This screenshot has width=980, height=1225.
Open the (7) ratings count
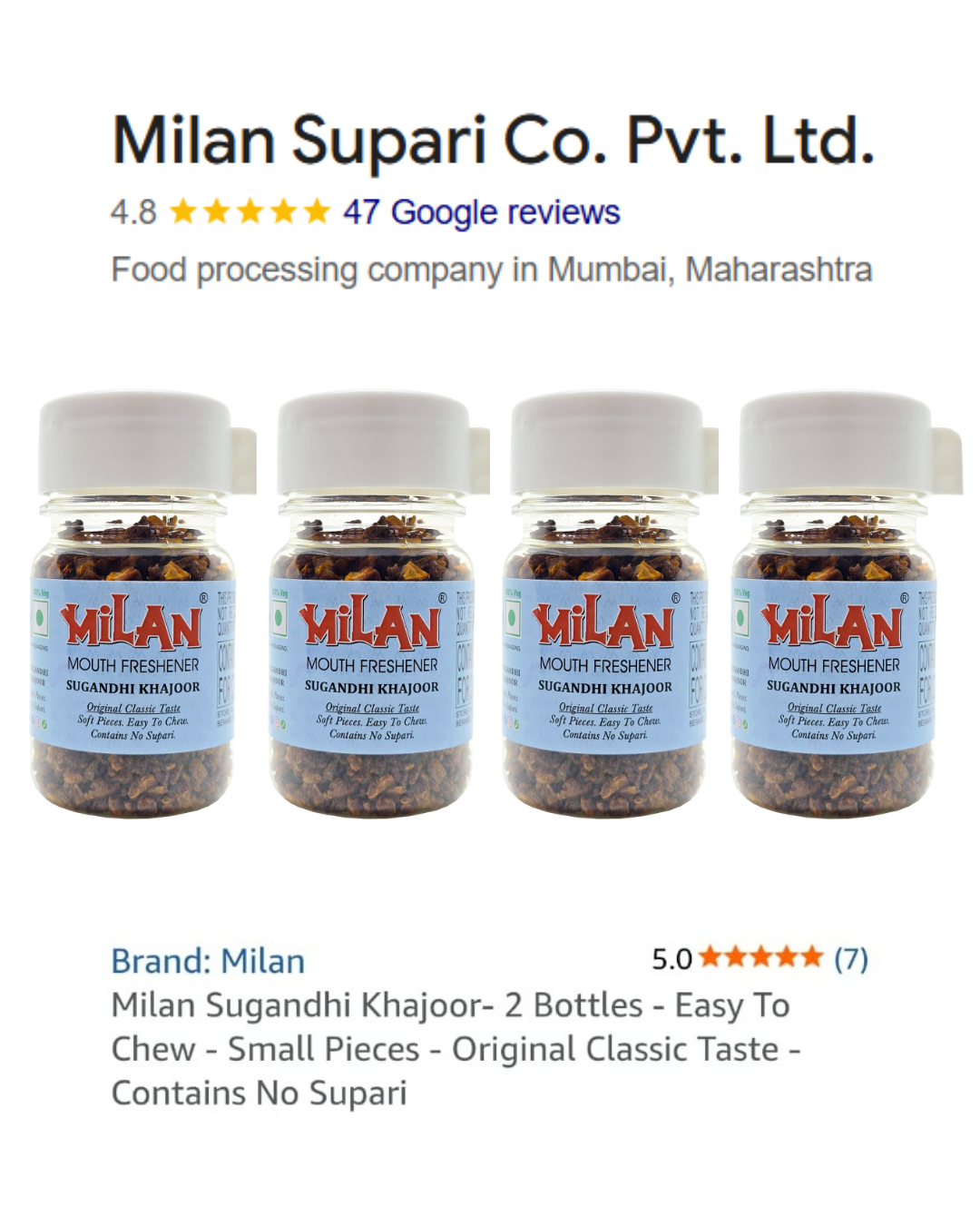click(851, 958)
